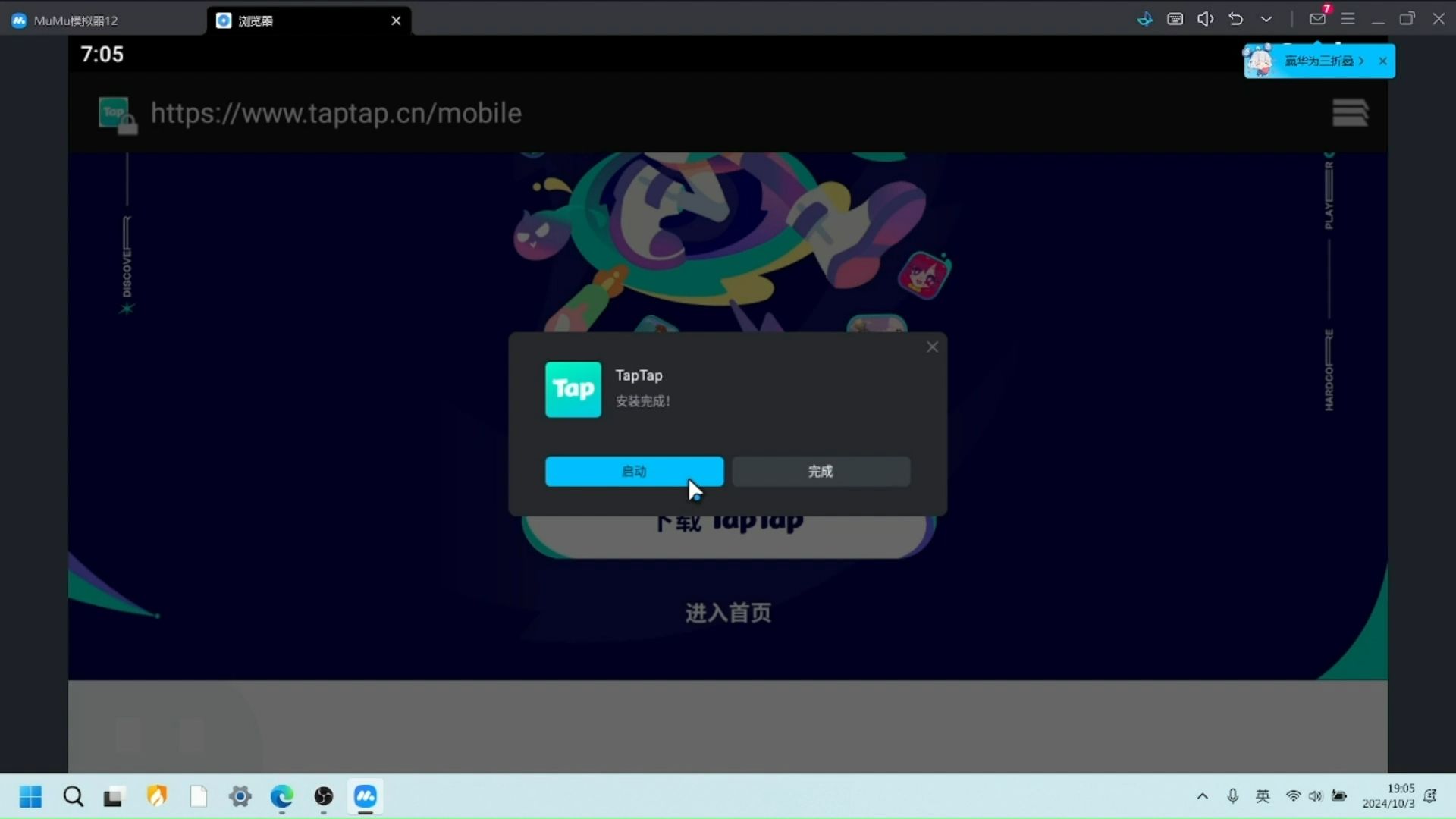The height and width of the screenshot is (819, 1456).
Task: Open the Wi-Fi network tray icon
Action: [1293, 796]
